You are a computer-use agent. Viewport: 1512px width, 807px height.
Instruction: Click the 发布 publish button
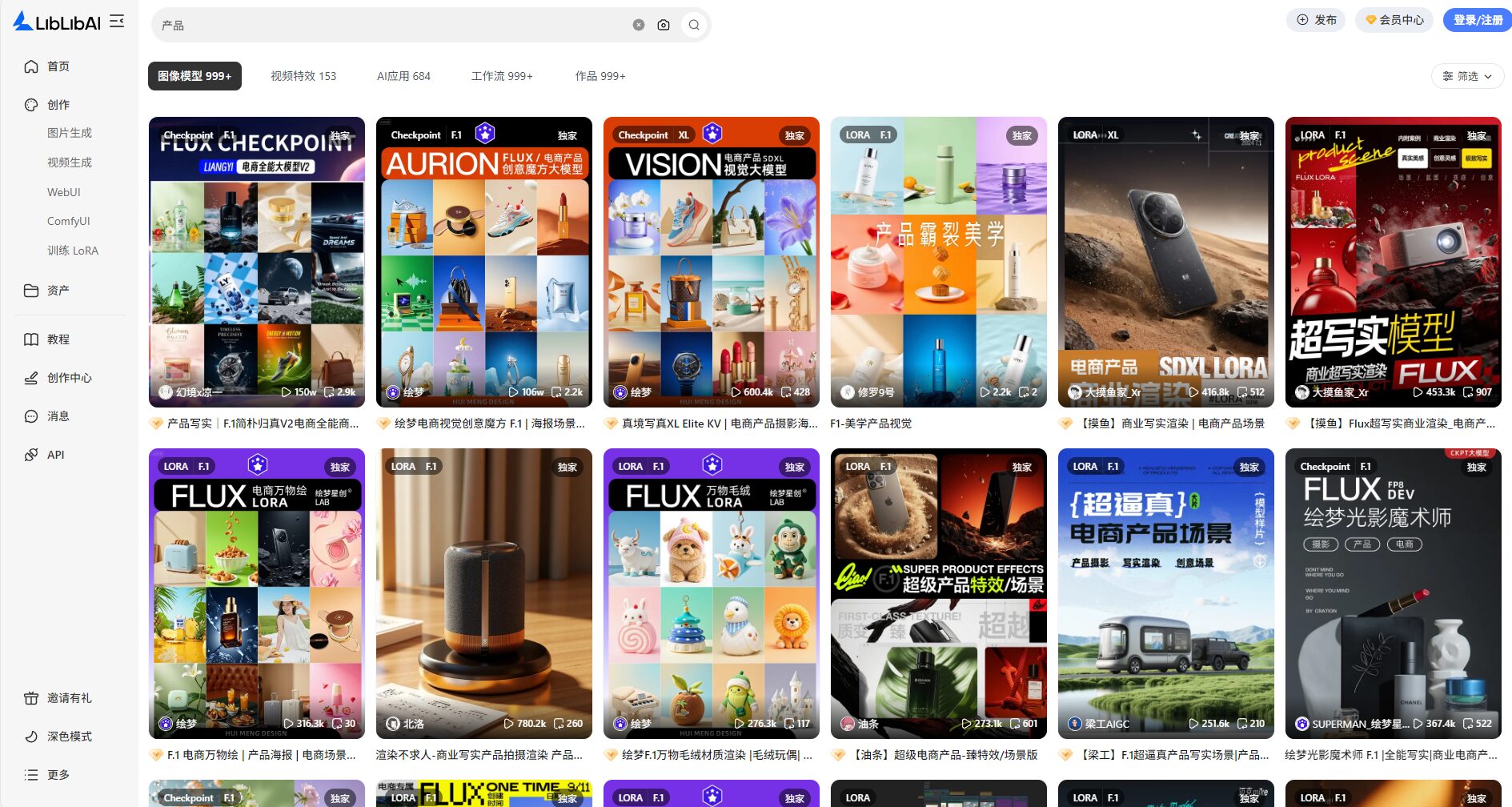(1316, 20)
